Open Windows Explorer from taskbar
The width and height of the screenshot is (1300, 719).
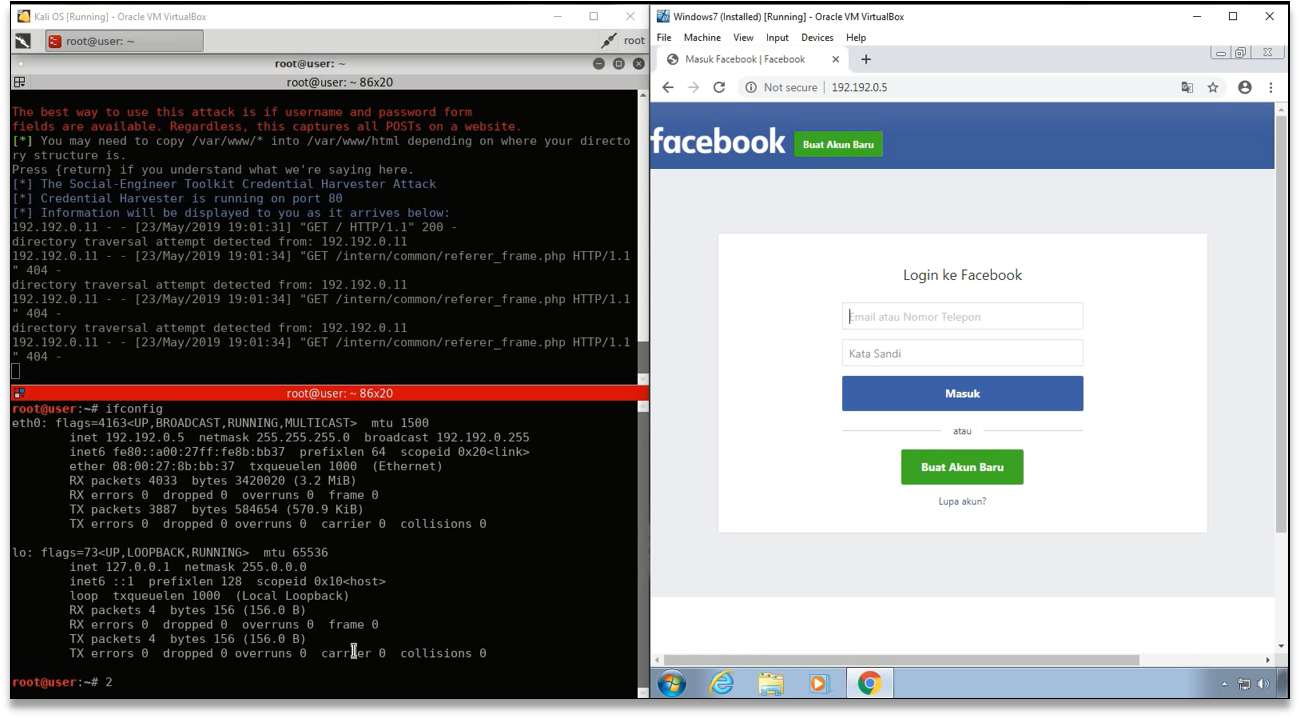[770, 684]
